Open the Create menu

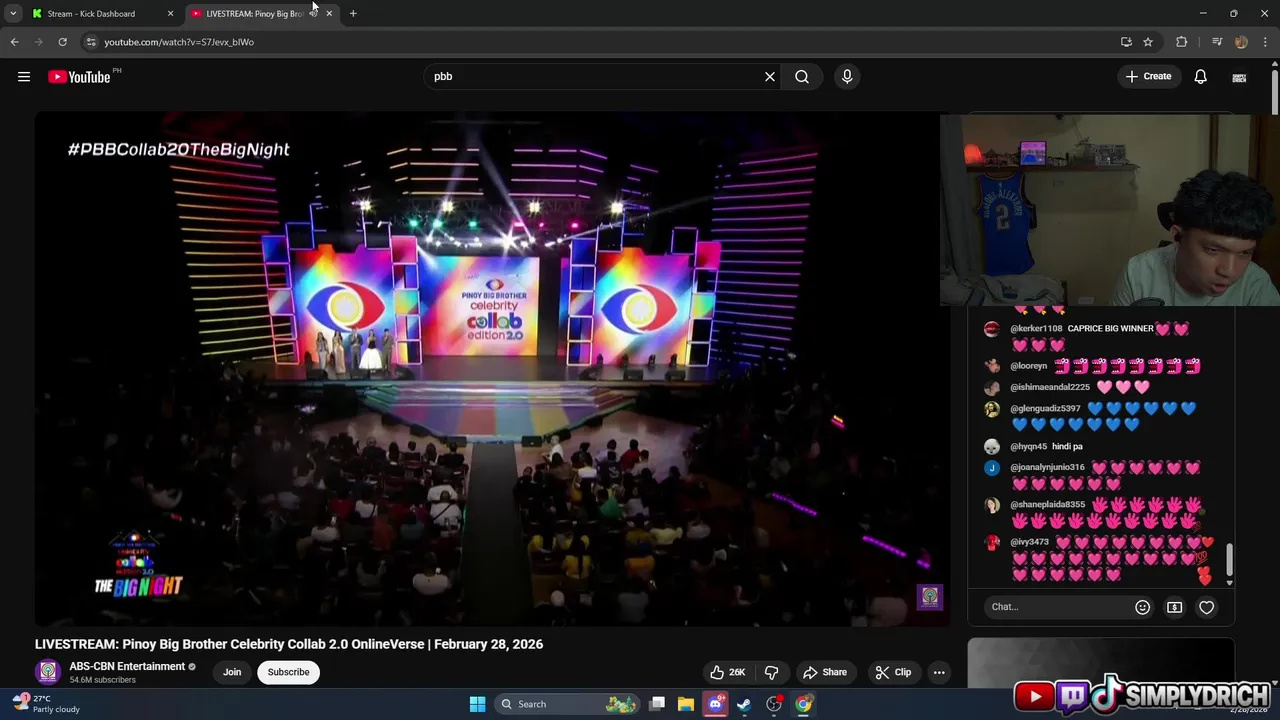(x=1148, y=76)
